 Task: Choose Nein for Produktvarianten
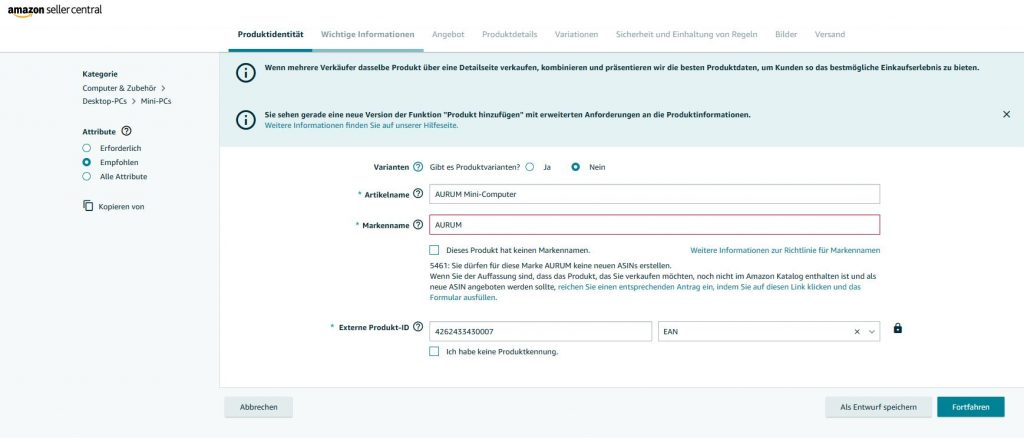click(x=575, y=167)
